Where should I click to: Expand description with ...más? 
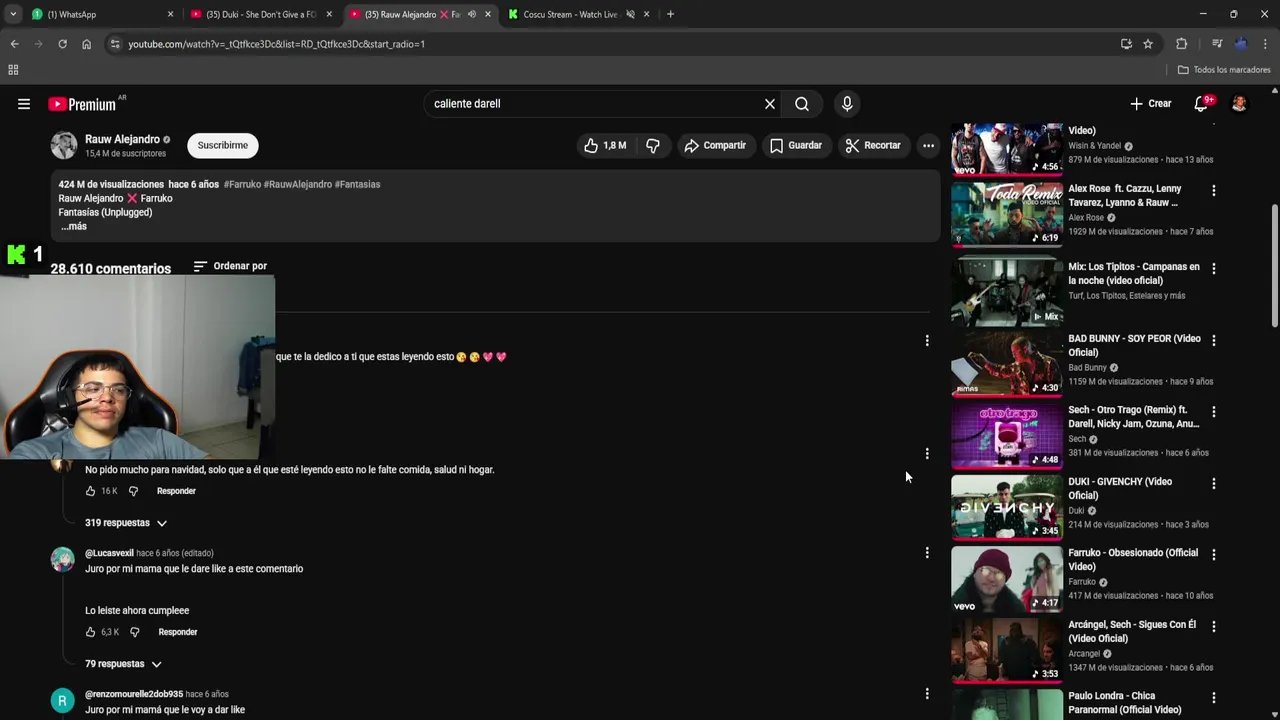pos(73,226)
